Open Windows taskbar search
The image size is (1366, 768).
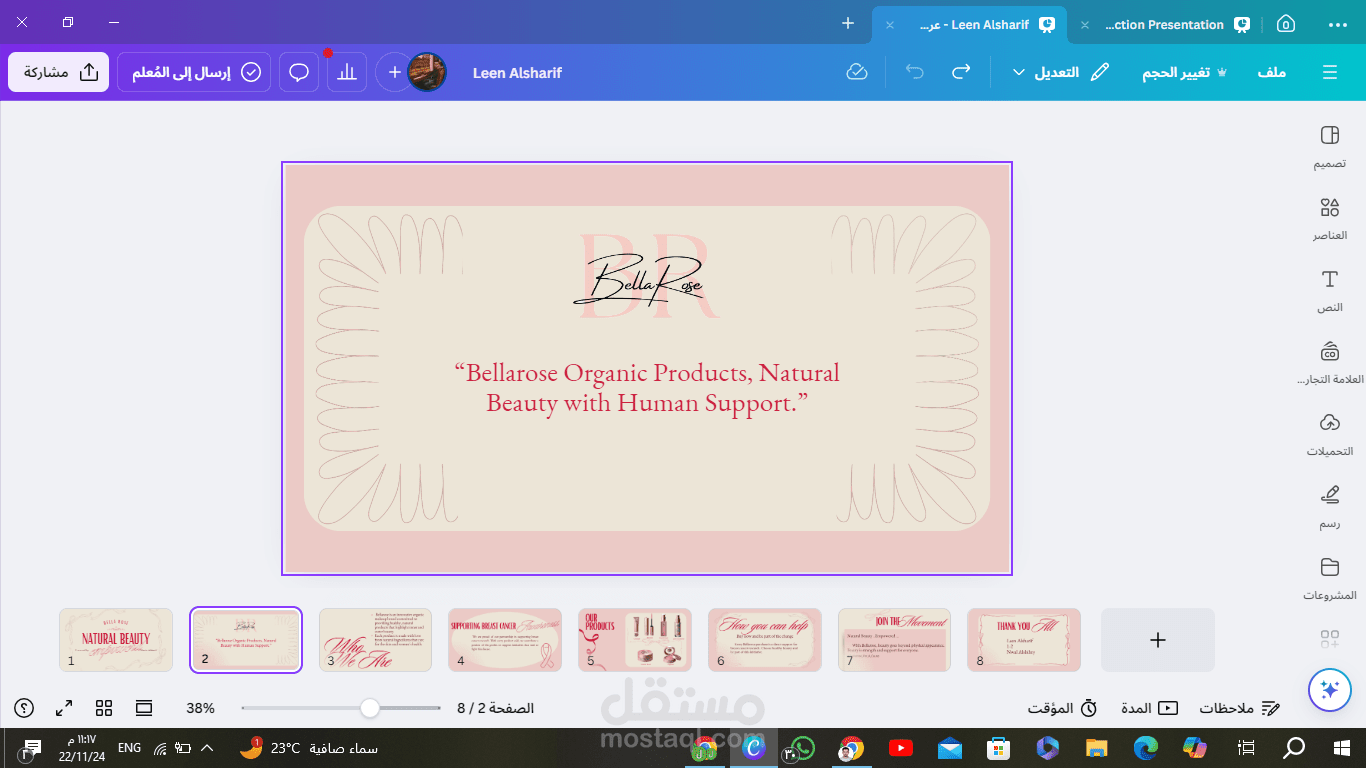pyautogui.click(x=1294, y=747)
